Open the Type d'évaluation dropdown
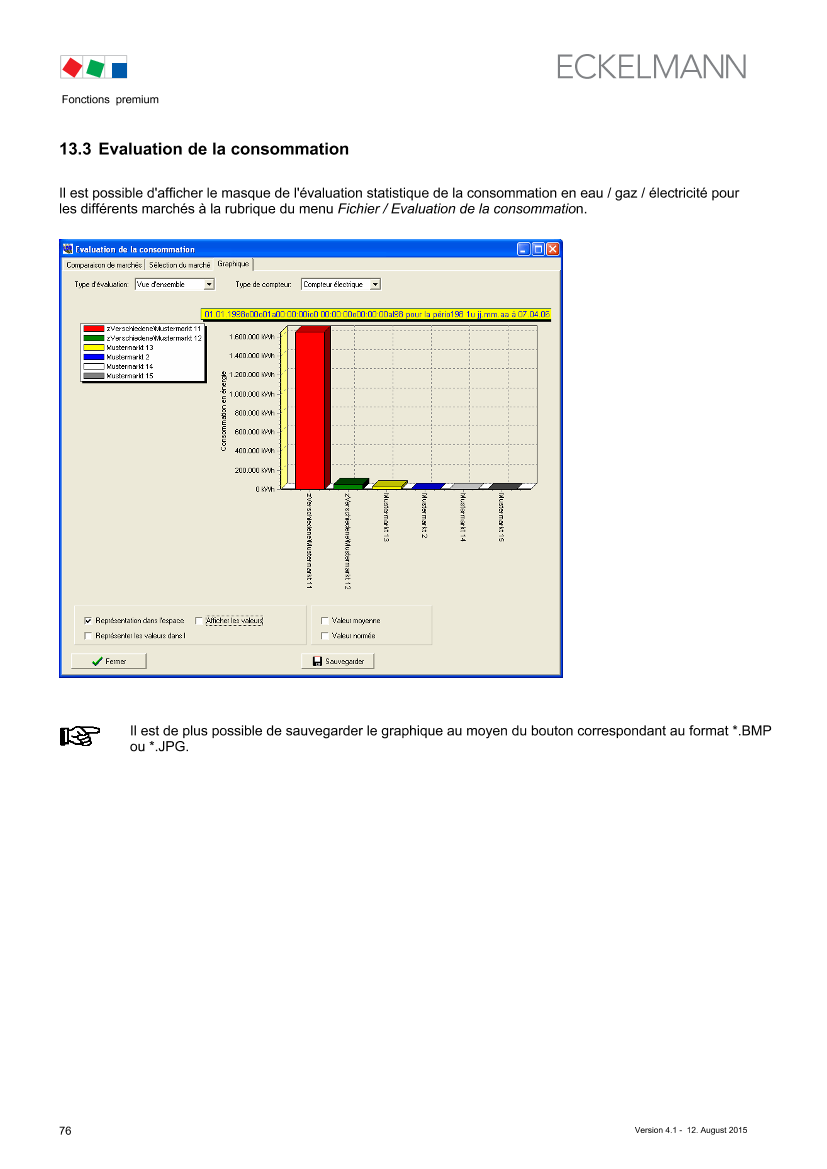827x1169 pixels. 209,285
